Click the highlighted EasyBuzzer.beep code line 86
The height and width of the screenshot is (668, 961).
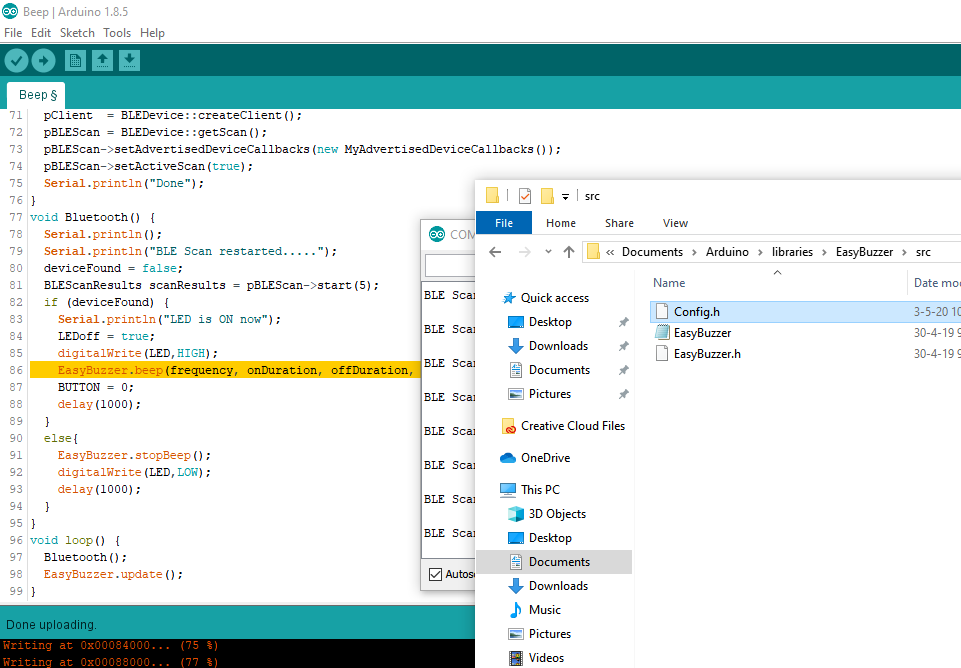(224, 370)
